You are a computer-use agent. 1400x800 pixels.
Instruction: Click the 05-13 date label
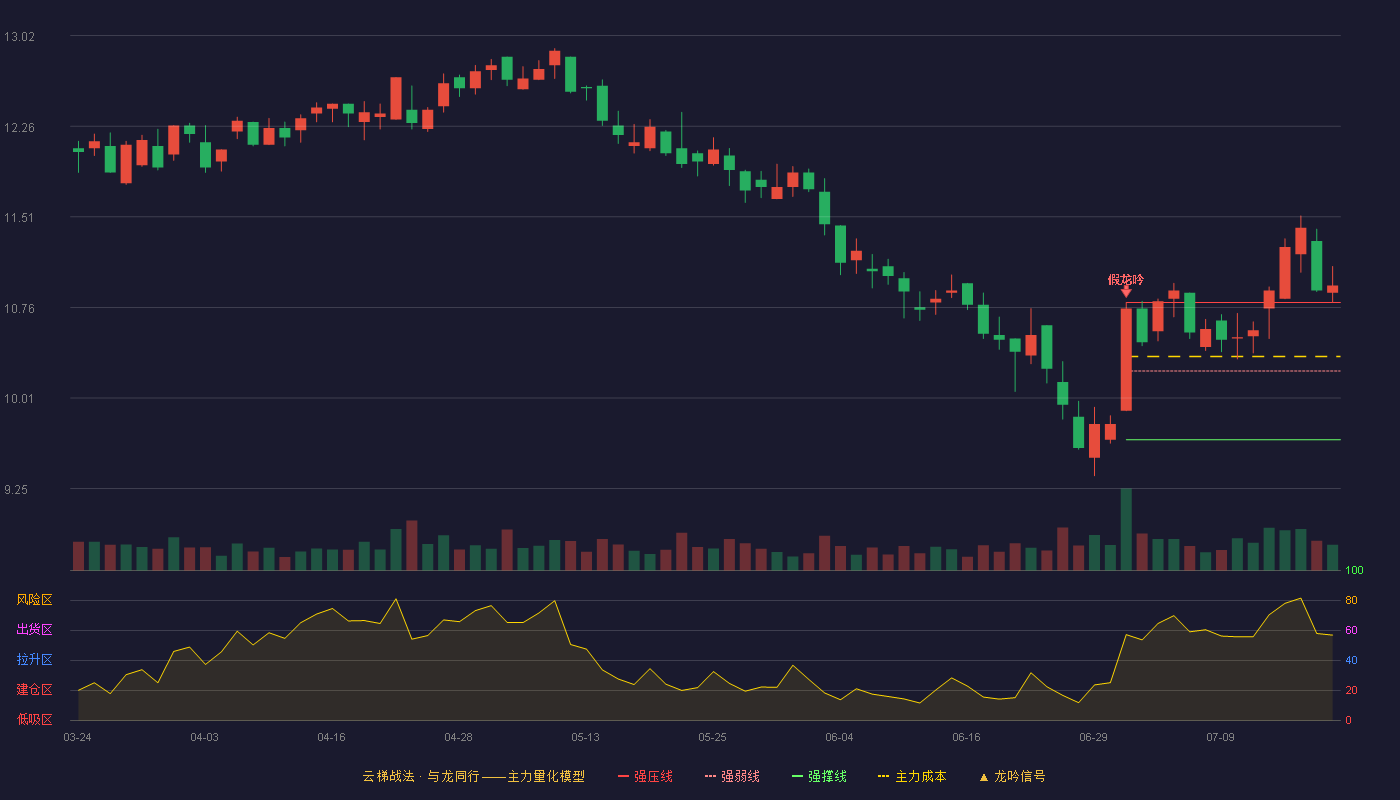(585, 737)
